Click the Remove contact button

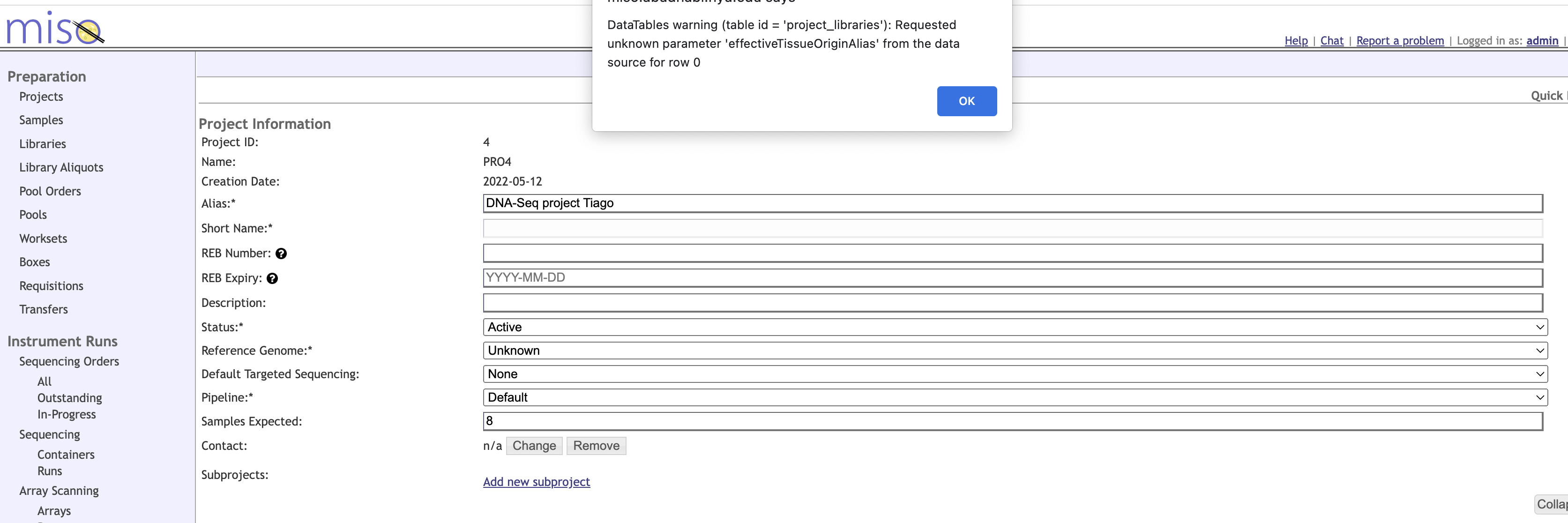click(597, 446)
